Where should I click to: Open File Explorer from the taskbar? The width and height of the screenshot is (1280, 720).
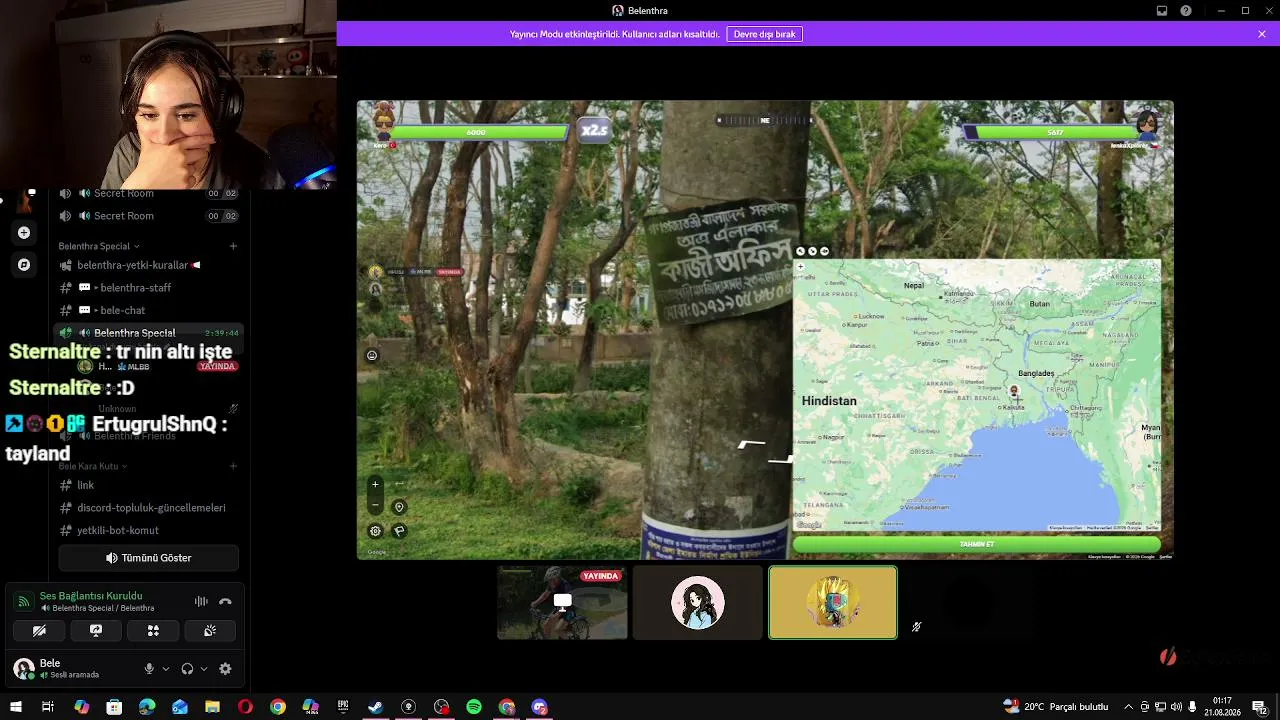[212, 707]
